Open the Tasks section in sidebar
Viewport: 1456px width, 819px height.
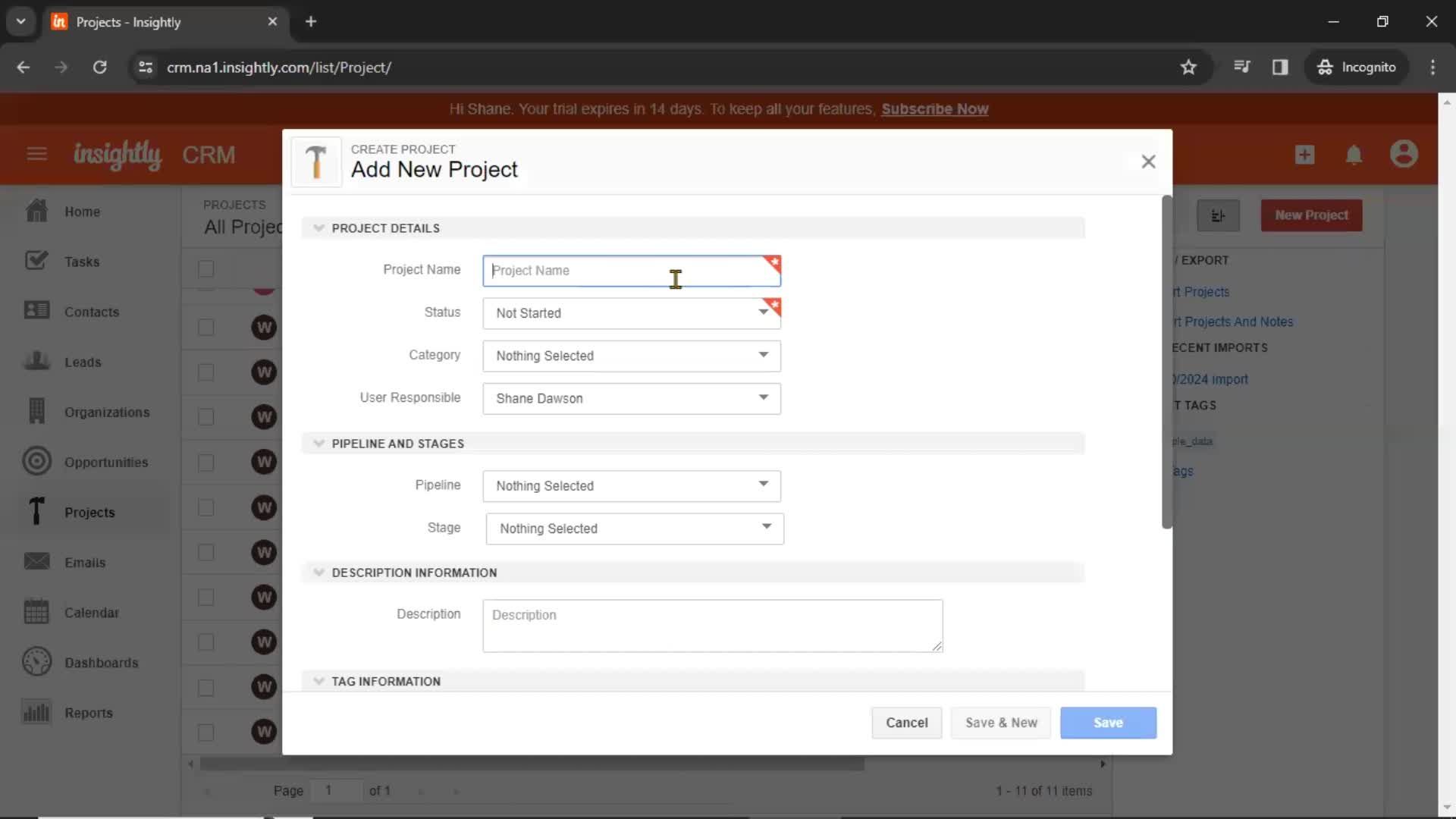[83, 261]
